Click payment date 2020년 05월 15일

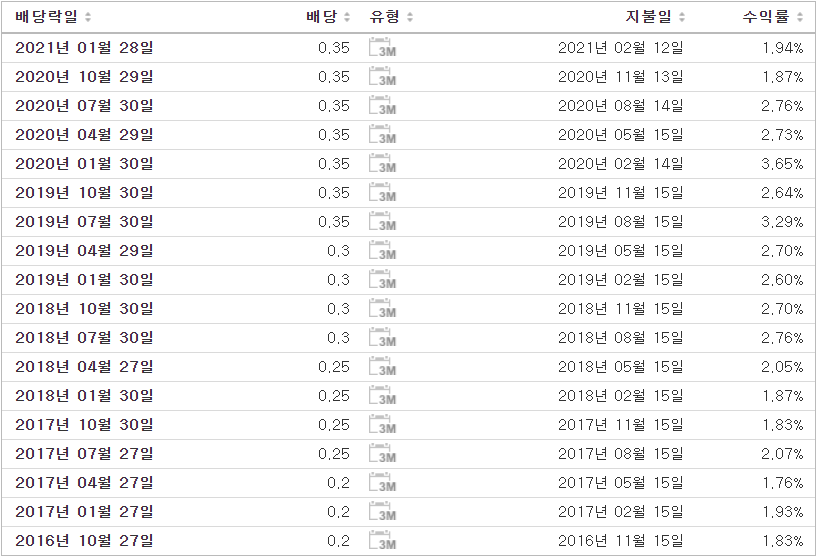click(621, 135)
